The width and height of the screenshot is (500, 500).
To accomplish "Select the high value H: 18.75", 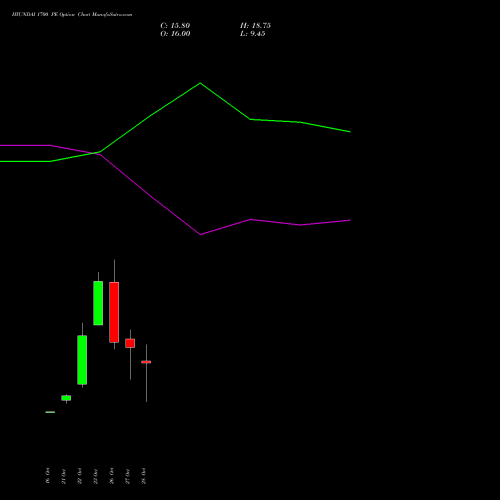I will [x=255, y=26].
